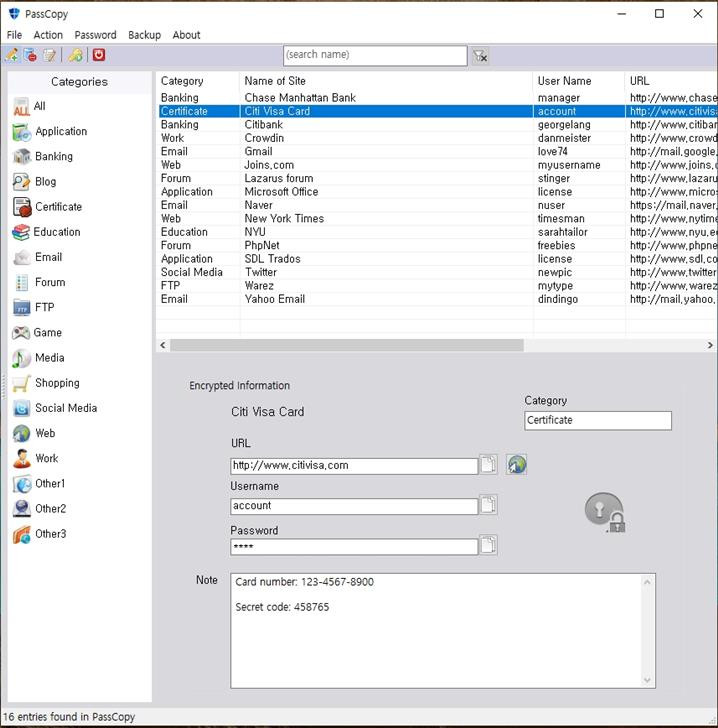Click the Password text field
The image size is (718, 728).
354,546
